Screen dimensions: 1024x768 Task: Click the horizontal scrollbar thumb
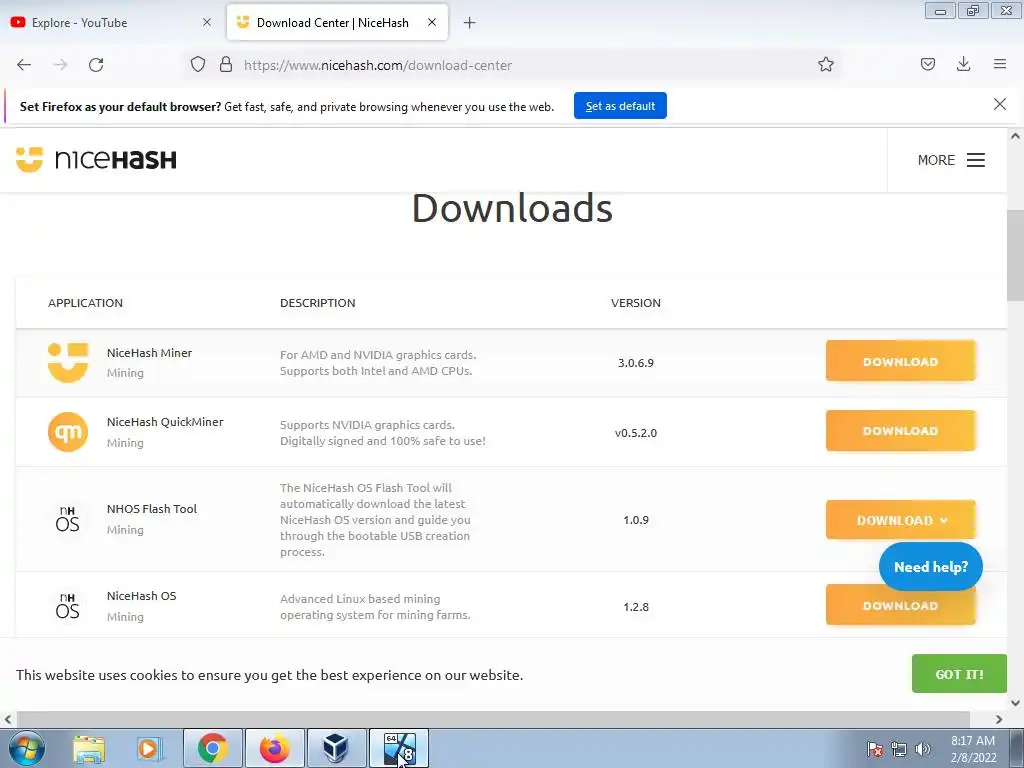tap(493, 719)
